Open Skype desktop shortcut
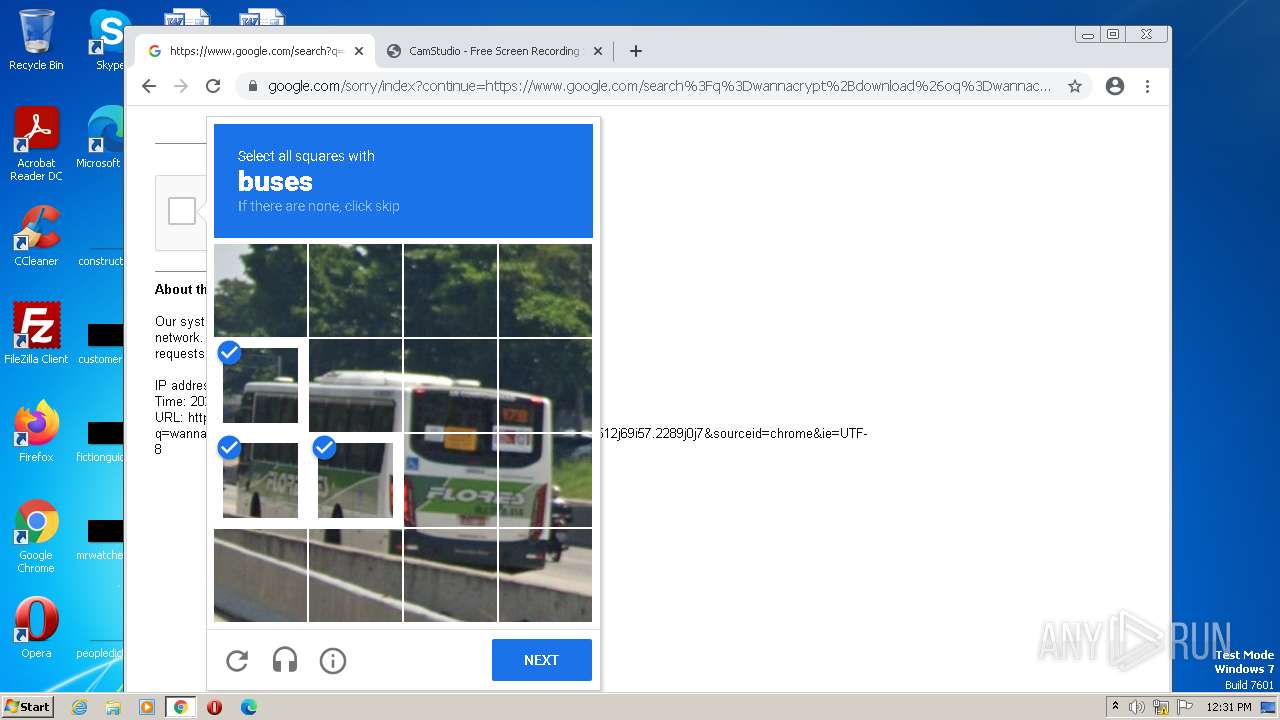 click(109, 40)
